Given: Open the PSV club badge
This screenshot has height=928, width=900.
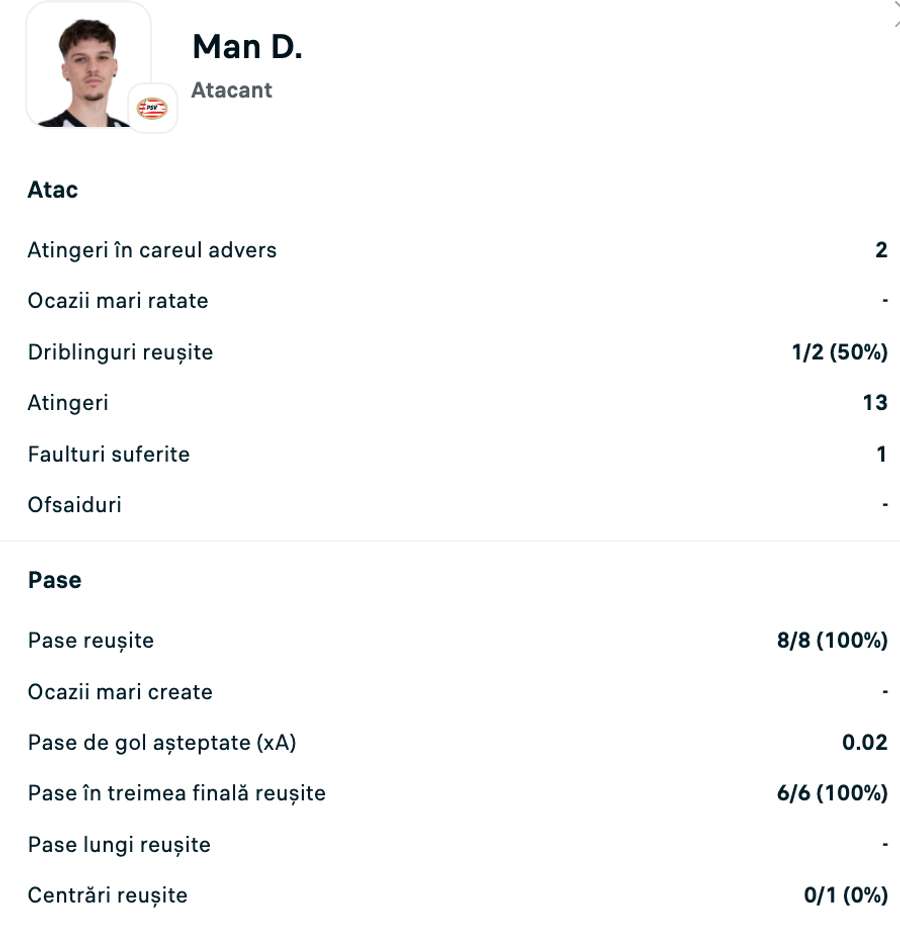Looking at the screenshot, I should (x=152, y=108).
